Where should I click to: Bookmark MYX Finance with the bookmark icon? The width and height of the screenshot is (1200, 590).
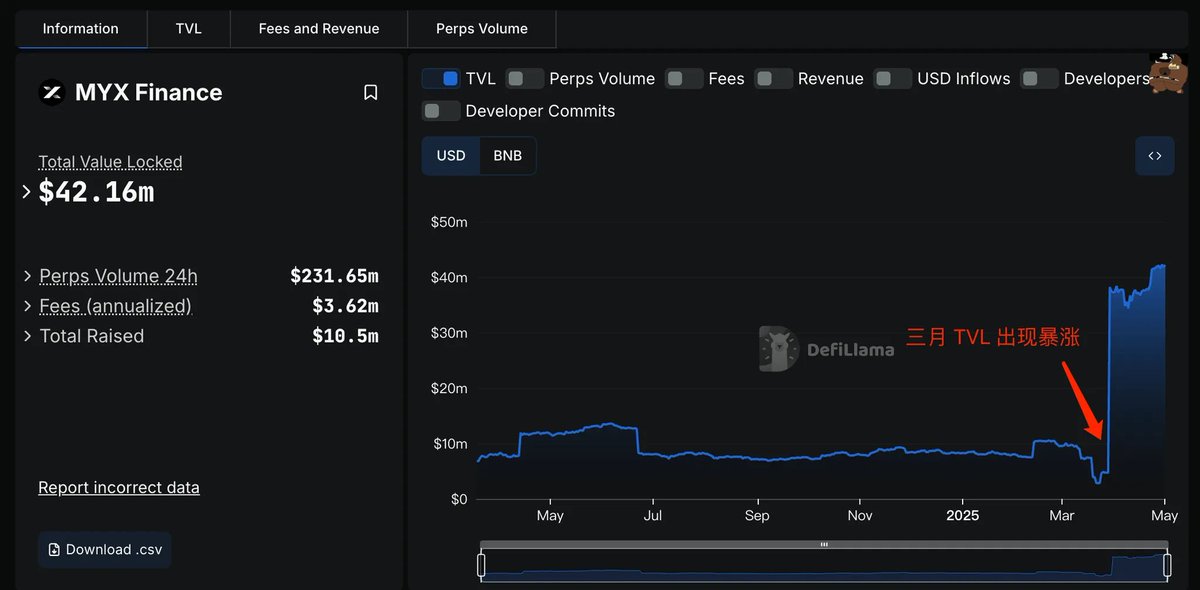pyautogui.click(x=370, y=92)
